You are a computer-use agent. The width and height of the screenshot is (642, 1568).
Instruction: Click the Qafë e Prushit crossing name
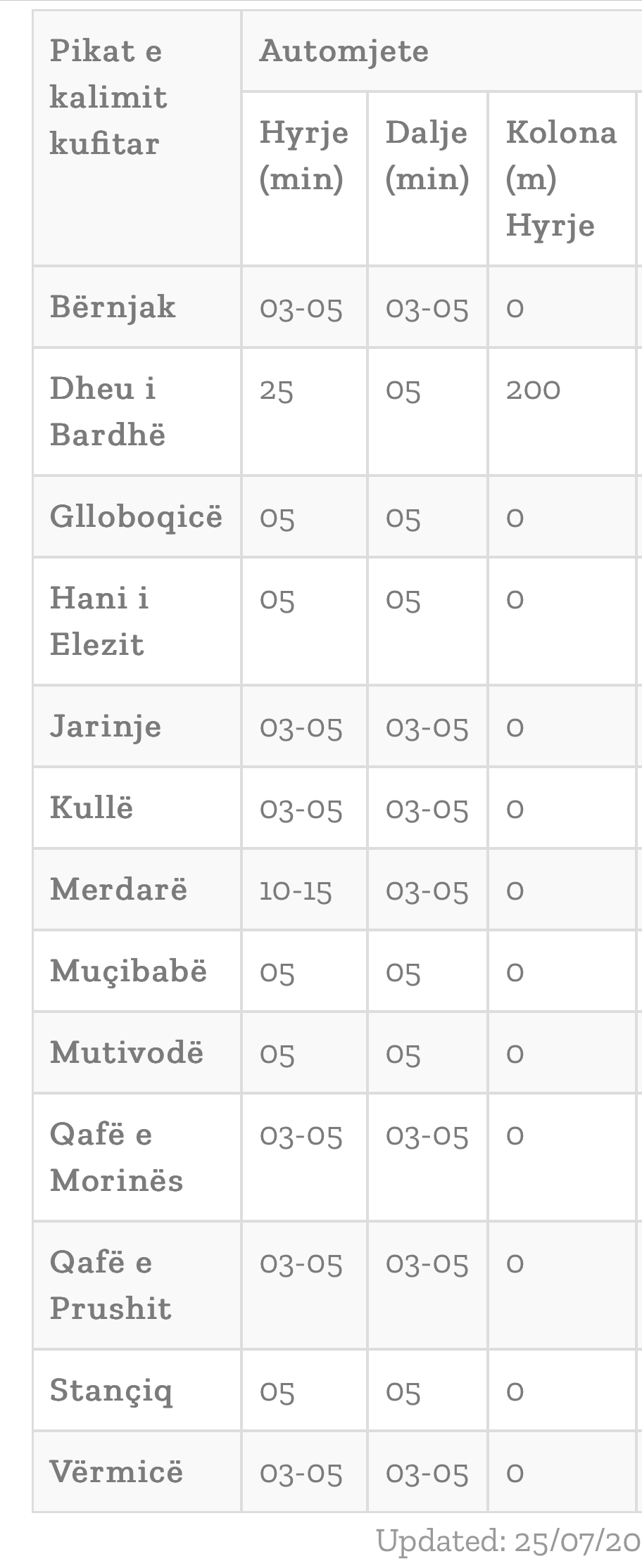(111, 1285)
